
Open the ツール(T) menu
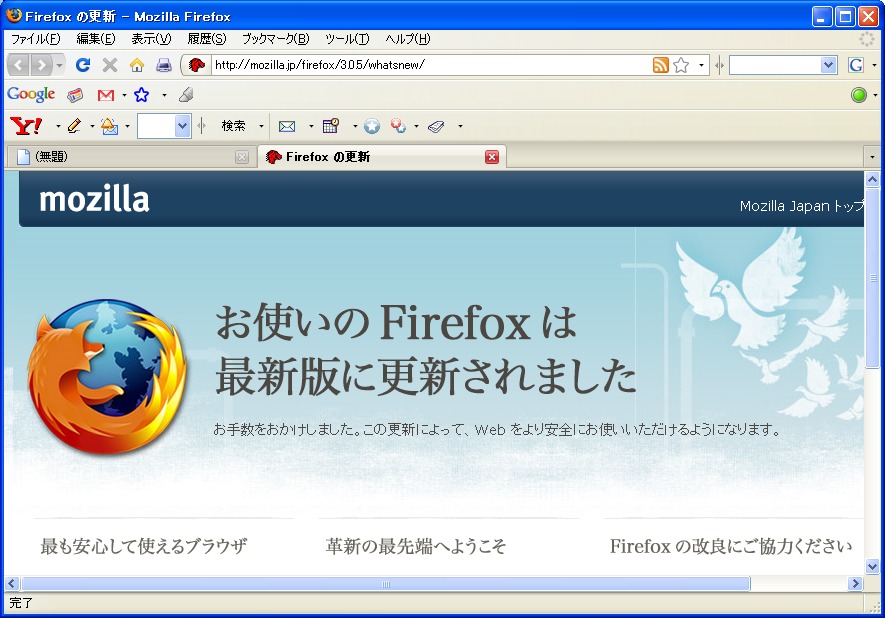coord(347,39)
